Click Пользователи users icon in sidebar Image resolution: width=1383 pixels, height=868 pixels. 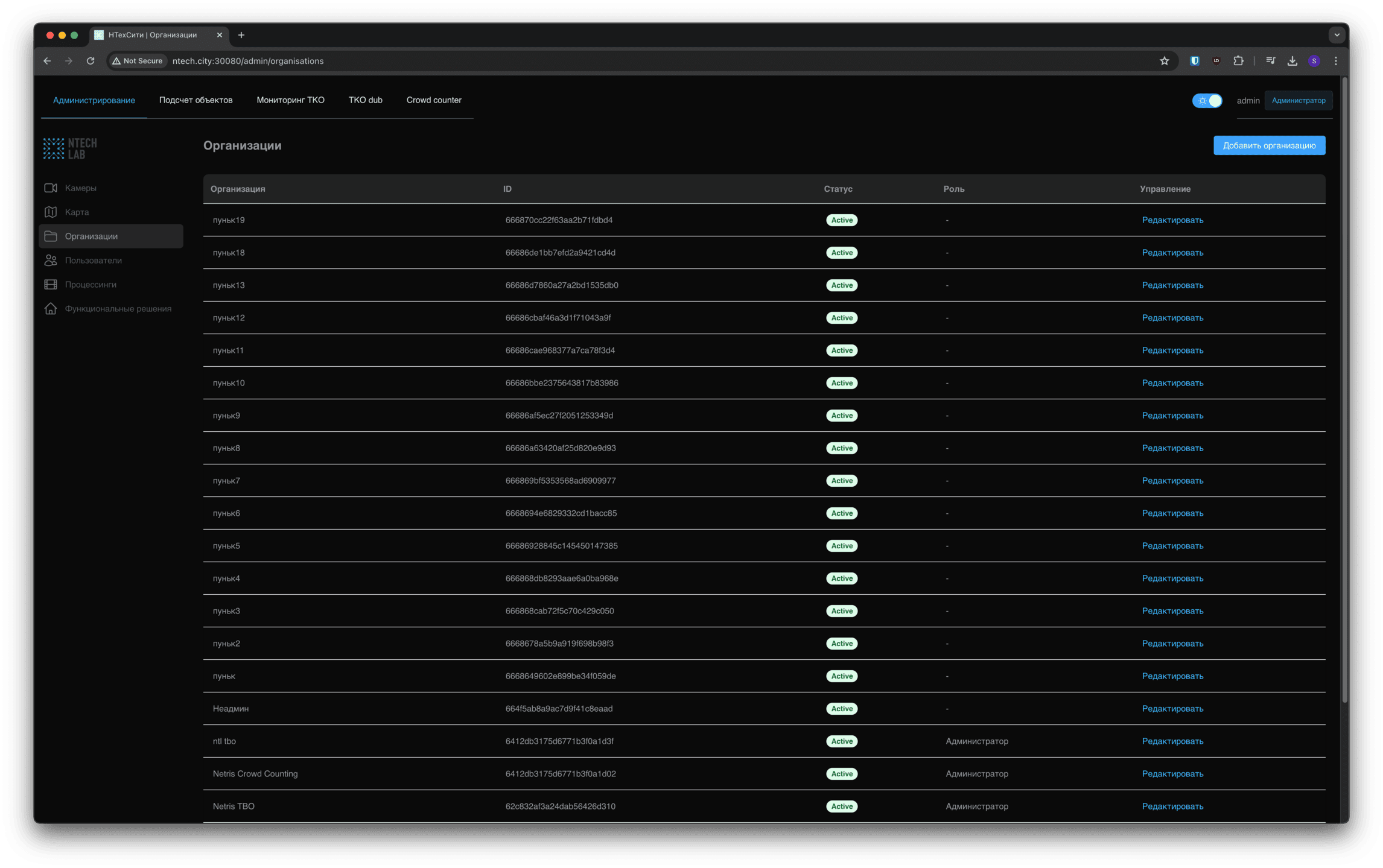pyautogui.click(x=51, y=261)
